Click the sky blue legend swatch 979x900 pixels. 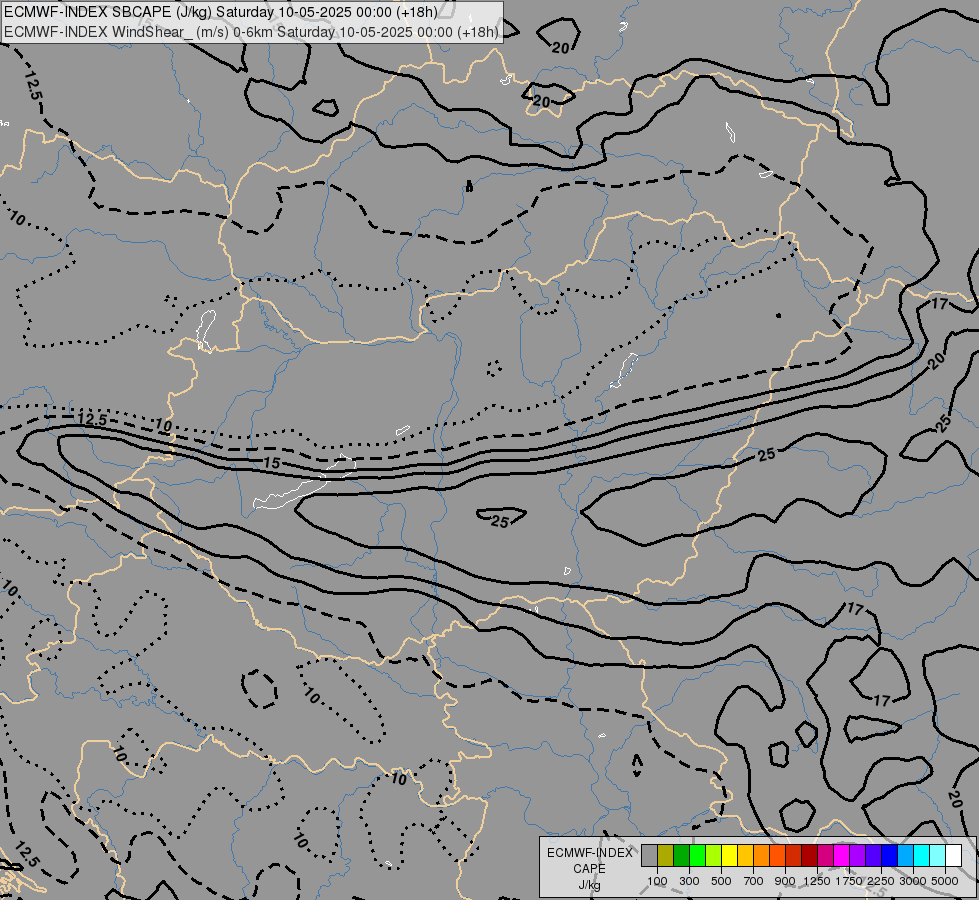coord(906,856)
